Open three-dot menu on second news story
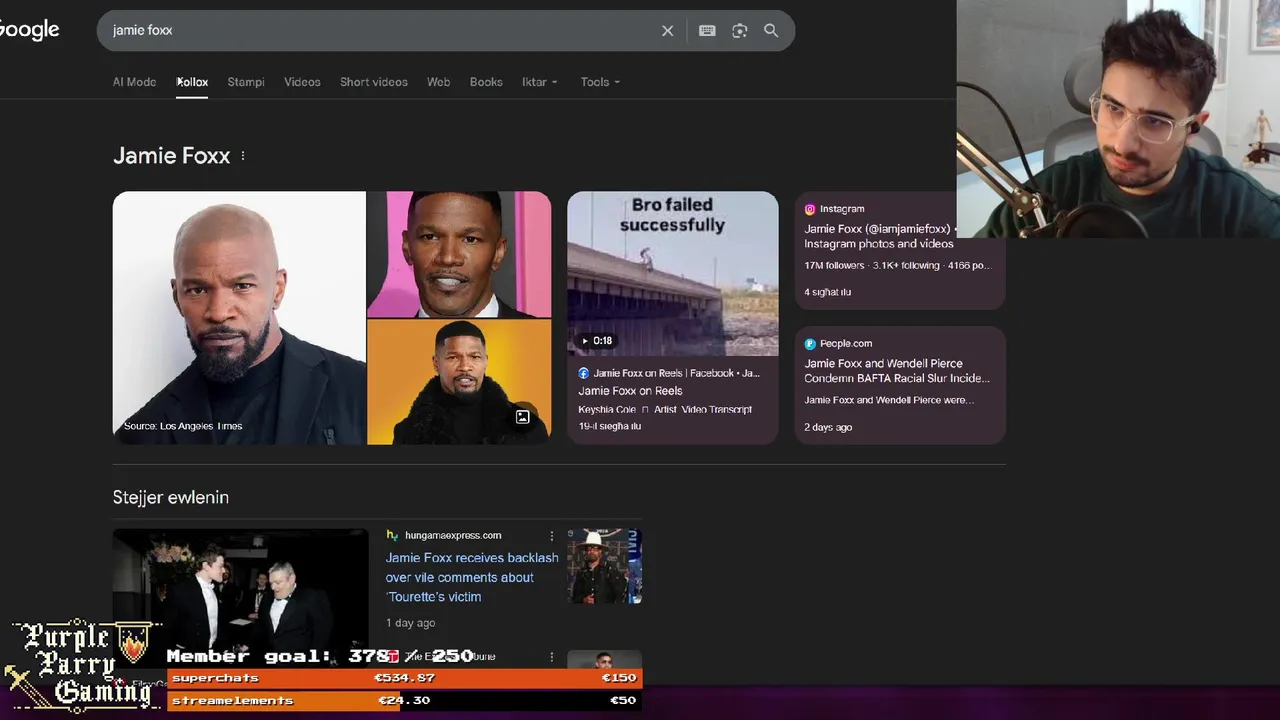This screenshot has height=720, width=1280. point(551,657)
